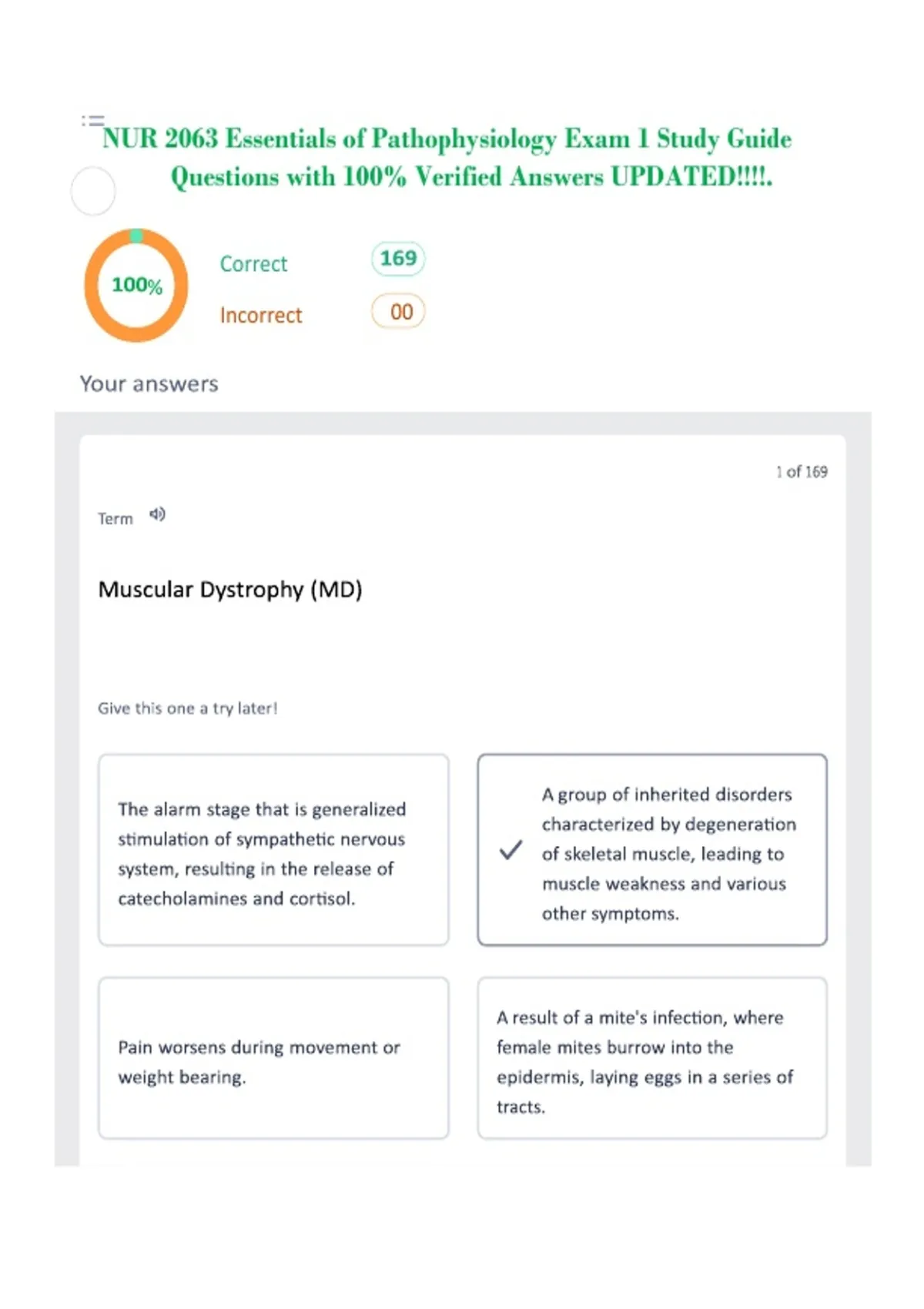The width and height of the screenshot is (924, 1309).
Task: Click the Your answers heading
Action: pyautogui.click(x=149, y=383)
